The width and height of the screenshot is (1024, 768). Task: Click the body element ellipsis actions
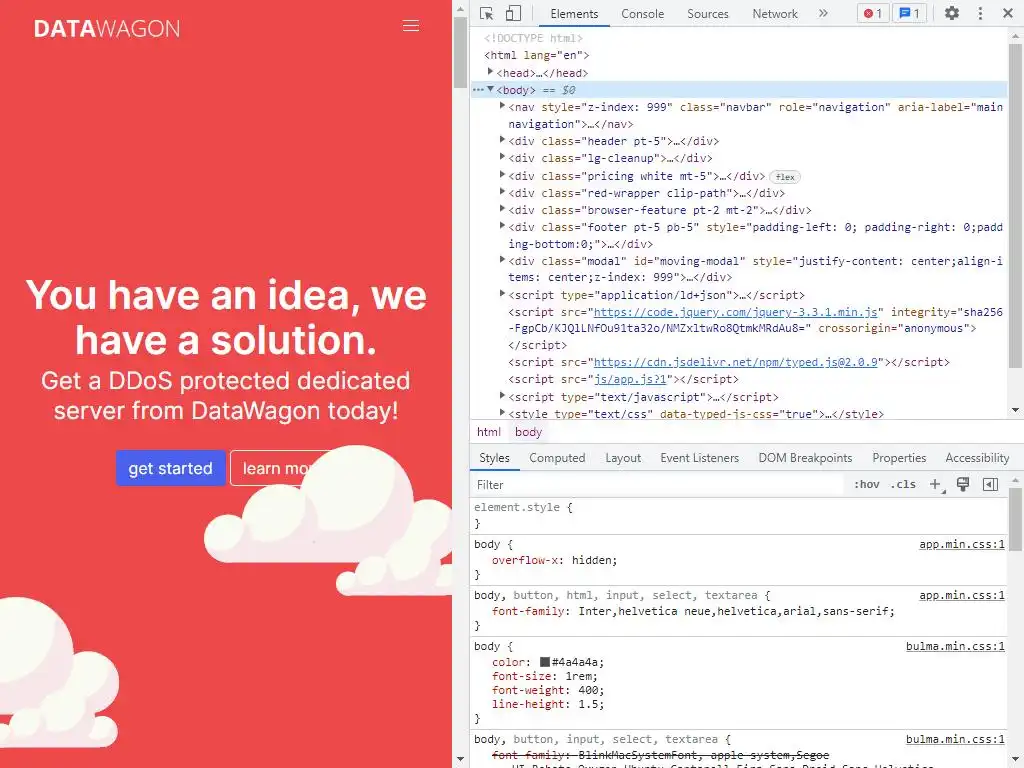tap(478, 89)
